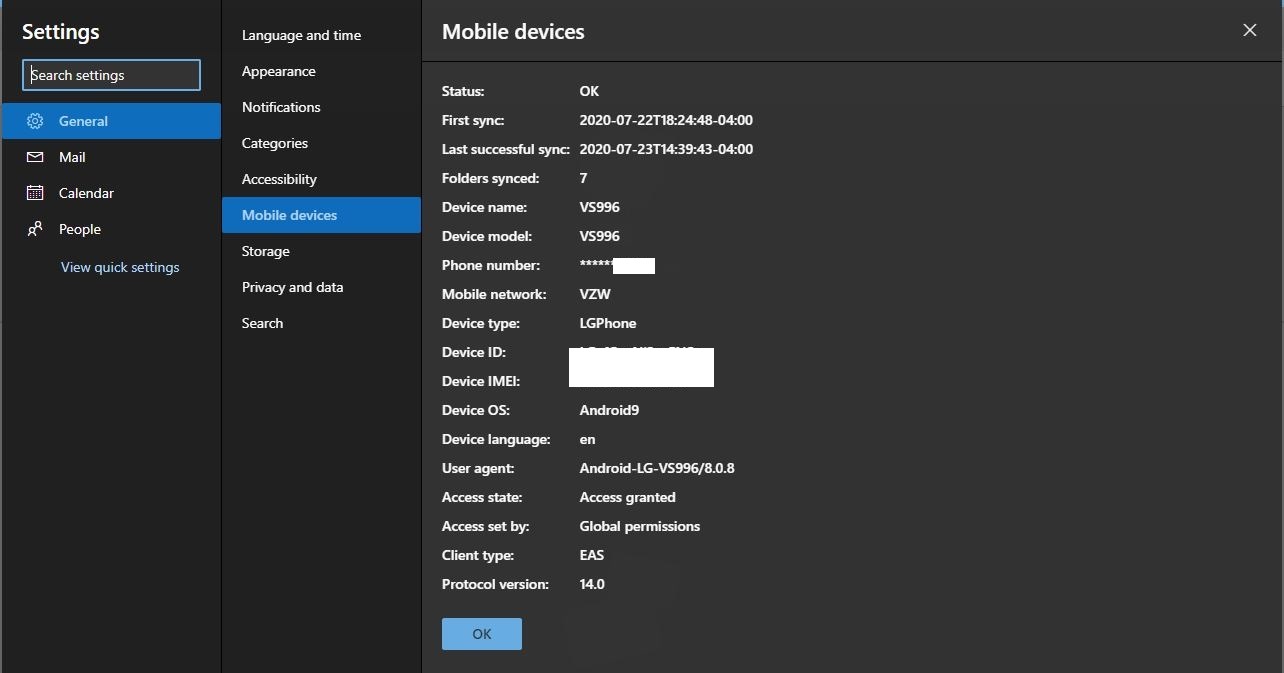Click the User agent label
Screen dimensions: 1284x673
point(478,468)
